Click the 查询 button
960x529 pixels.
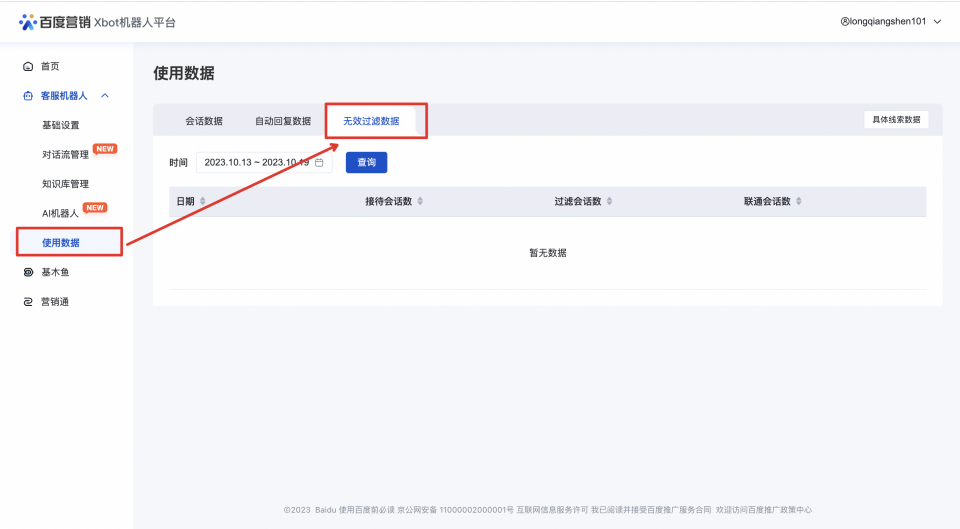(366, 162)
